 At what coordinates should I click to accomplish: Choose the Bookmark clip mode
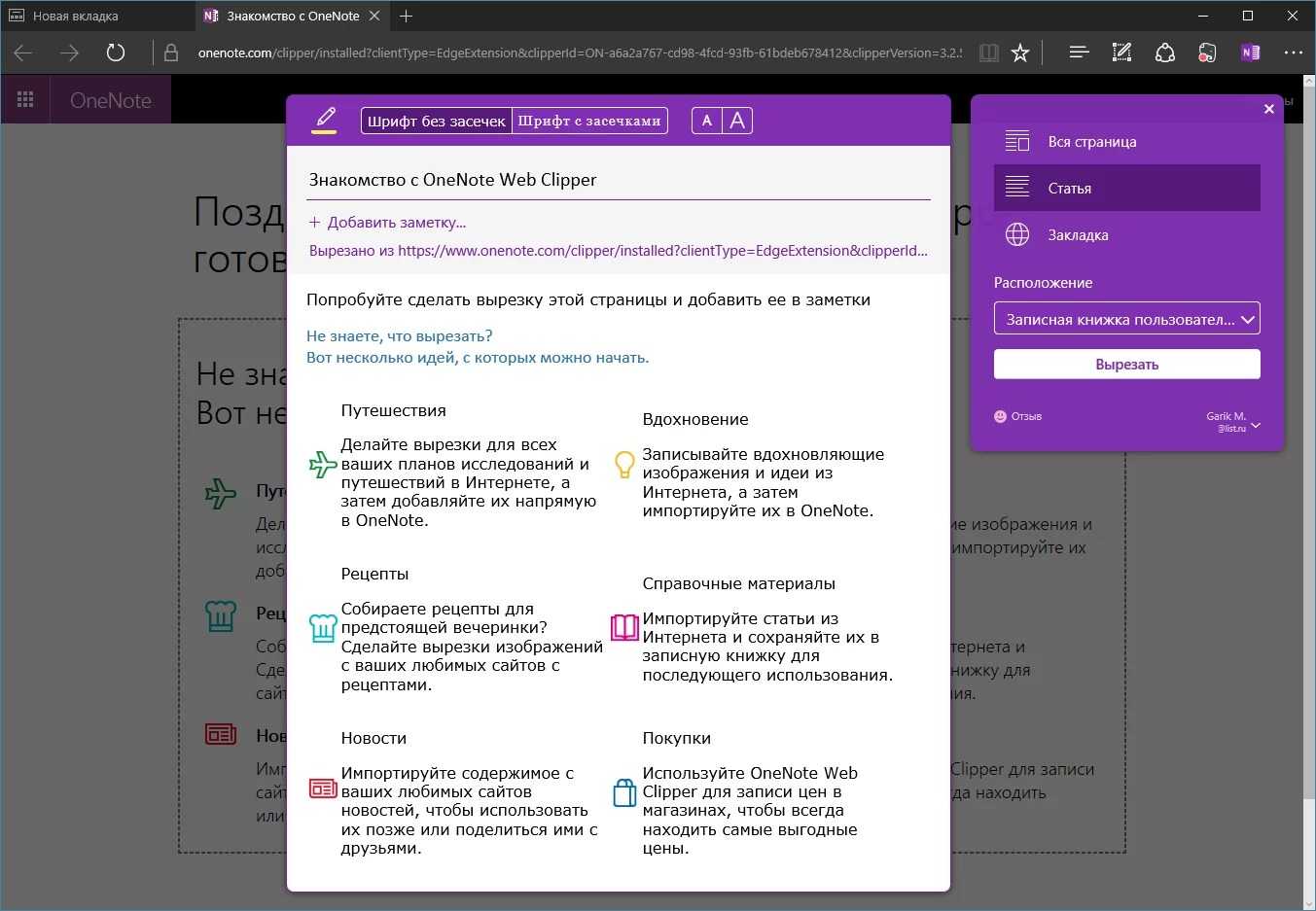(1126, 235)
